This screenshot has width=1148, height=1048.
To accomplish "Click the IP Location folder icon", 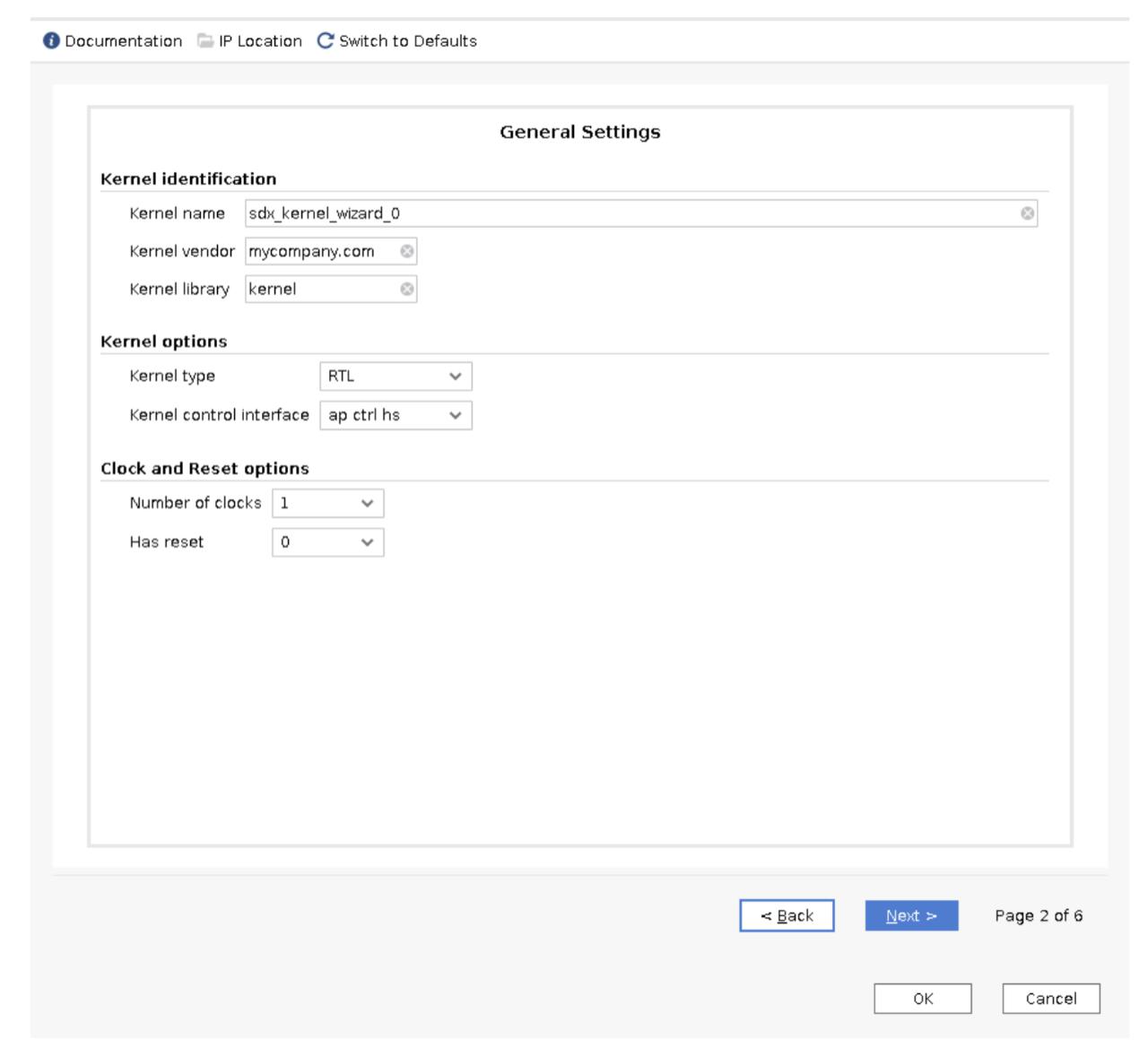I will click(x=205, y=40).
